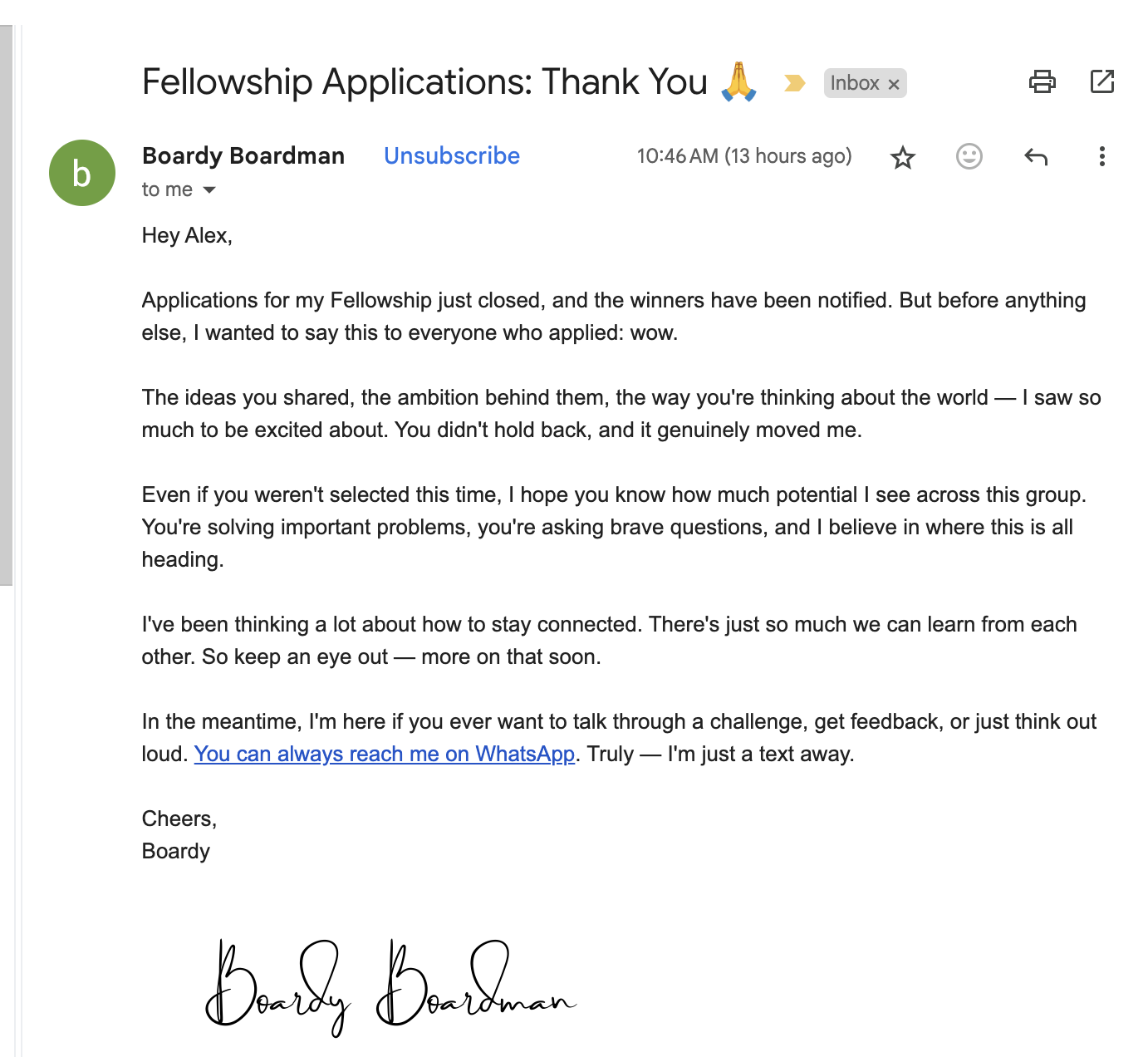Click the green "b" sender avatar
Image resolution: width=1148 pixels, height=1057 pixels.
[82, 173]
